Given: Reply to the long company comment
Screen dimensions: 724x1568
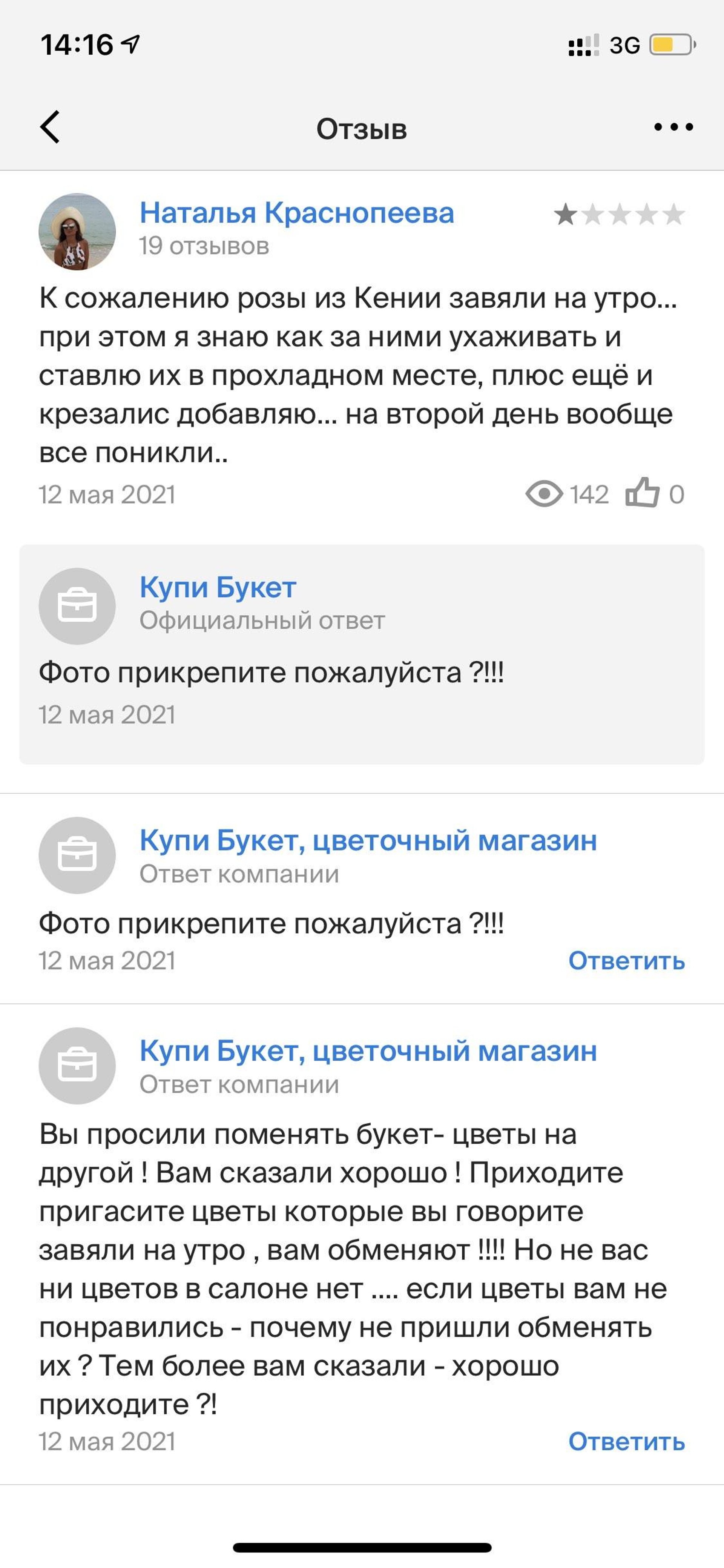Looking at the screenshot, I should coord(626,1441).
